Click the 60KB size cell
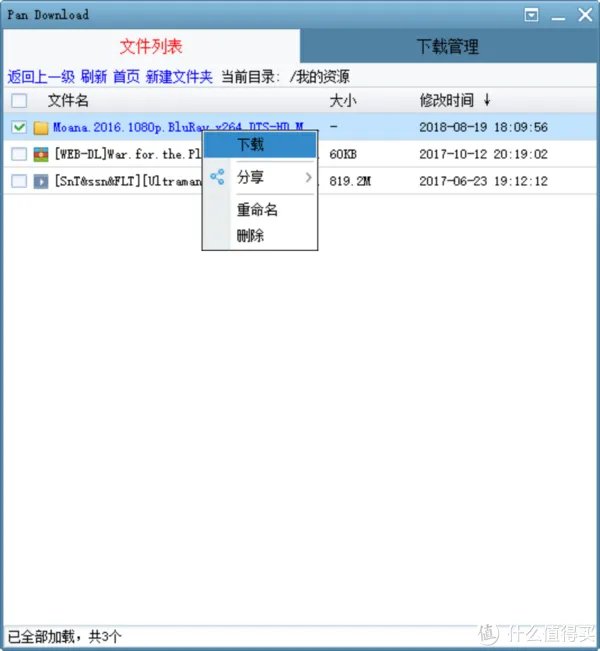 343,154
